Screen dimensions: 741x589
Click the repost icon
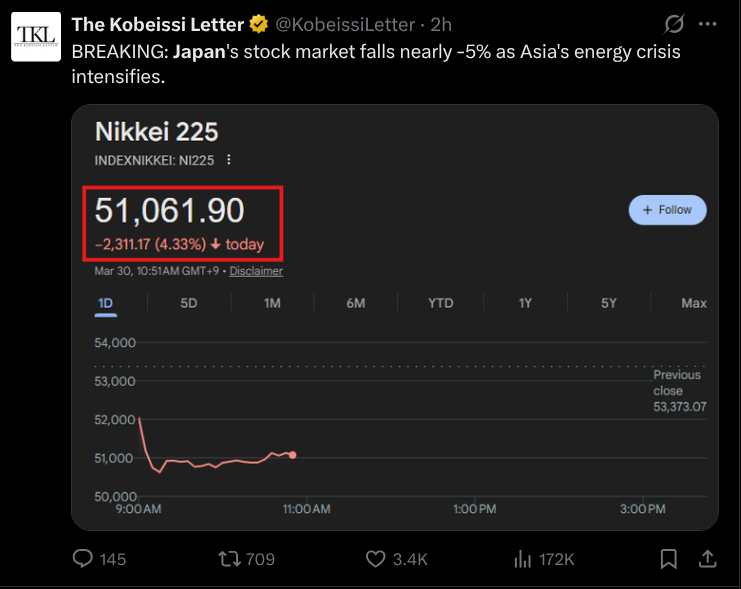click(x=229, y=559)
